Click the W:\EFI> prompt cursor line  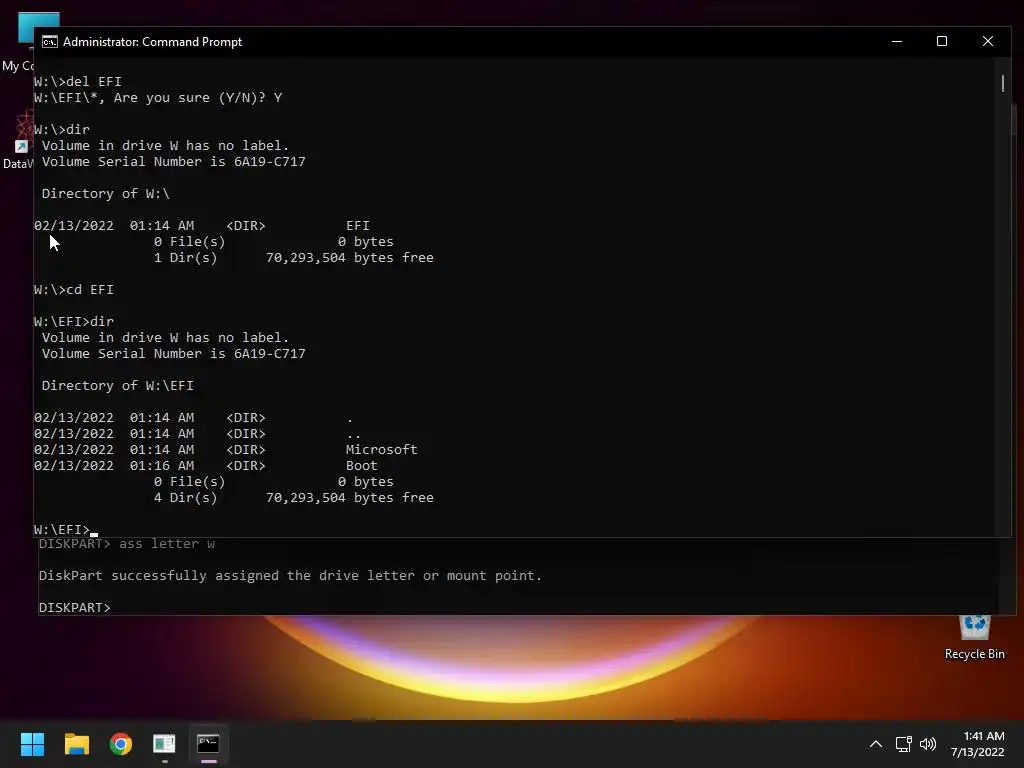[66, 530]
